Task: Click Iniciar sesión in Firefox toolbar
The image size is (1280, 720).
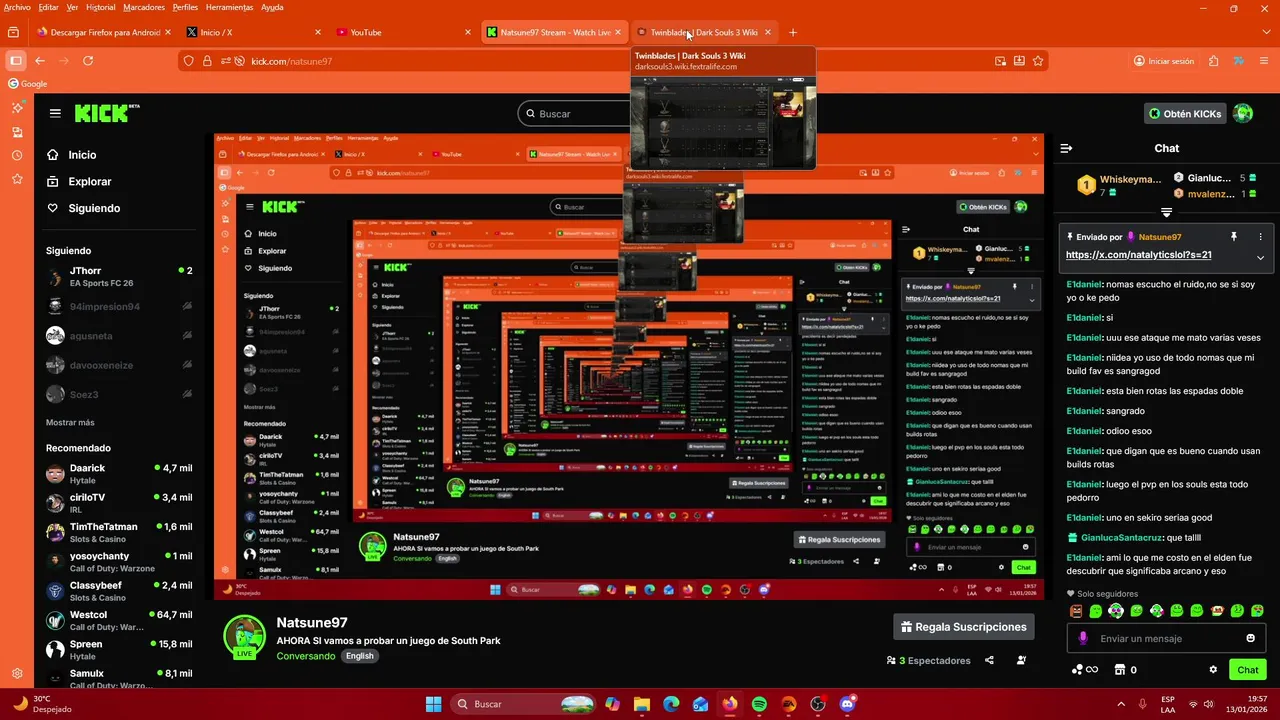Action: pos(1164,61)
